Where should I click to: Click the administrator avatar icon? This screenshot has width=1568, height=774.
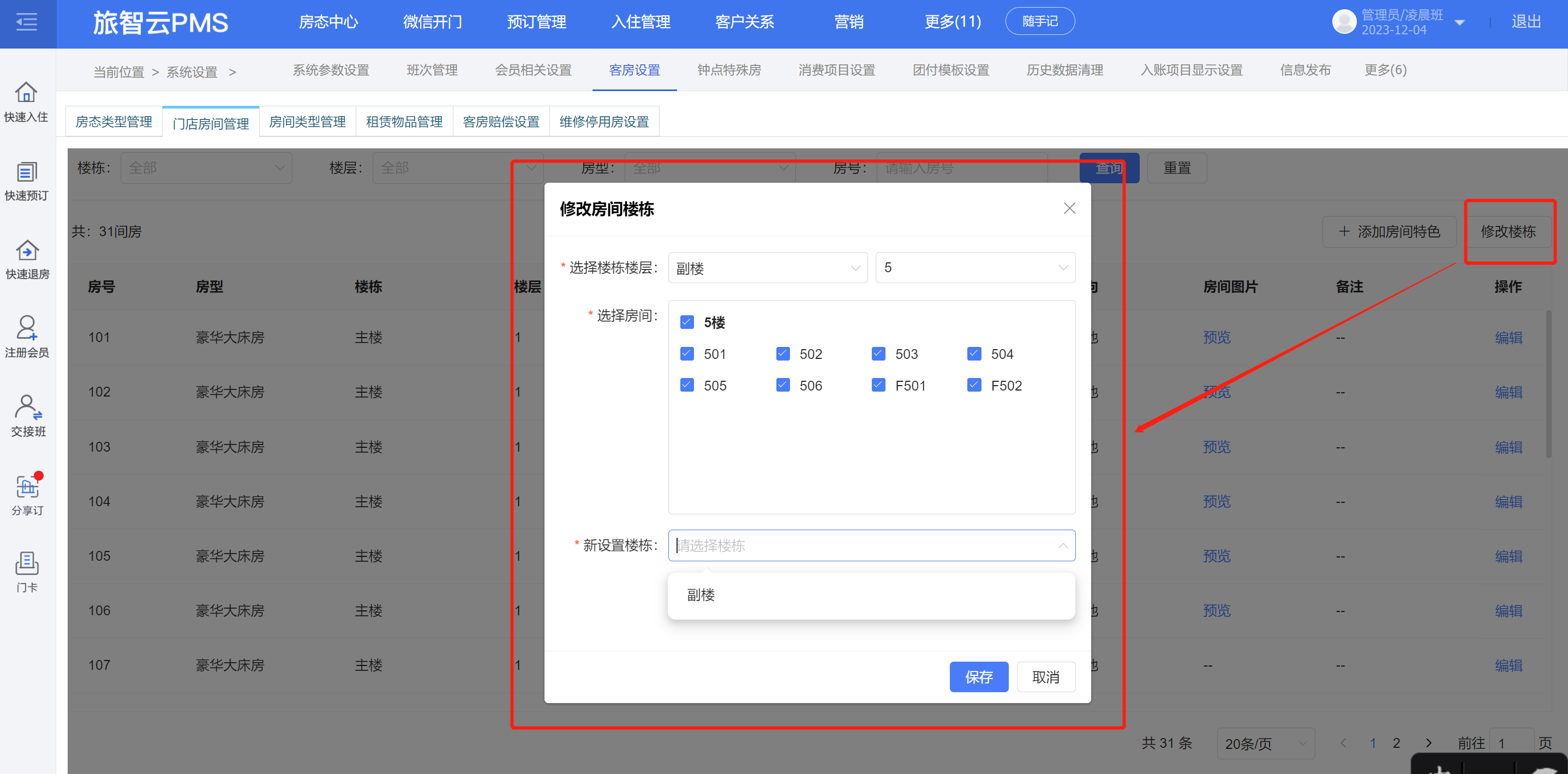pyautogui.click(x=1344, y=22)
